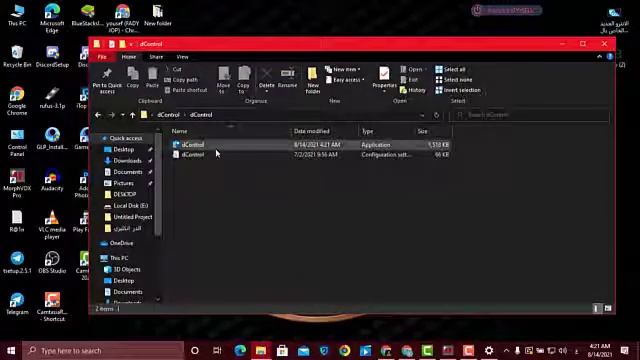Open Recycle Bin on the desktop
The image size is (640, 360).
click(17, 56)
